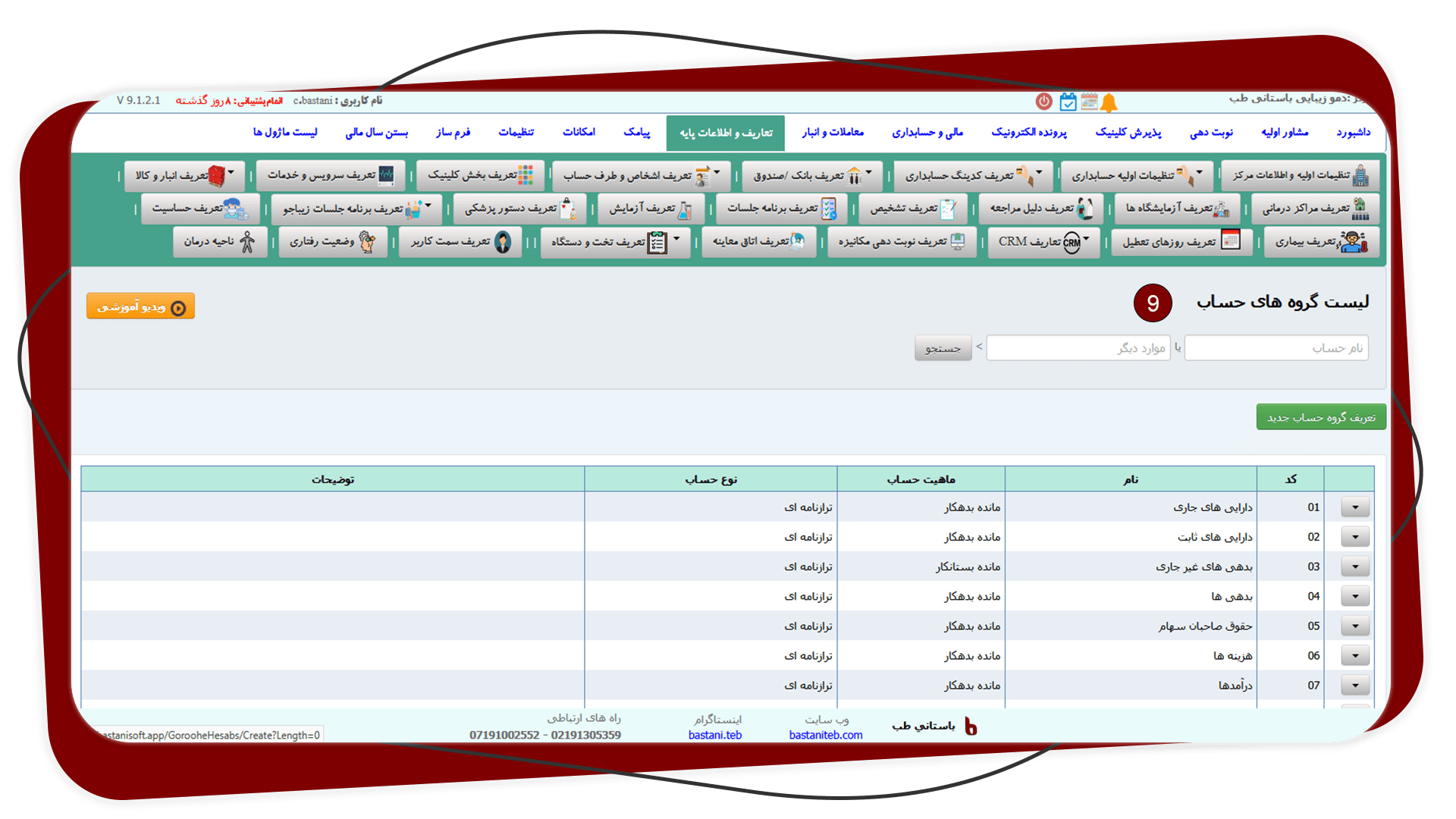
Task: Open the مشاور اولیه menu
Action: [1285, 133]
